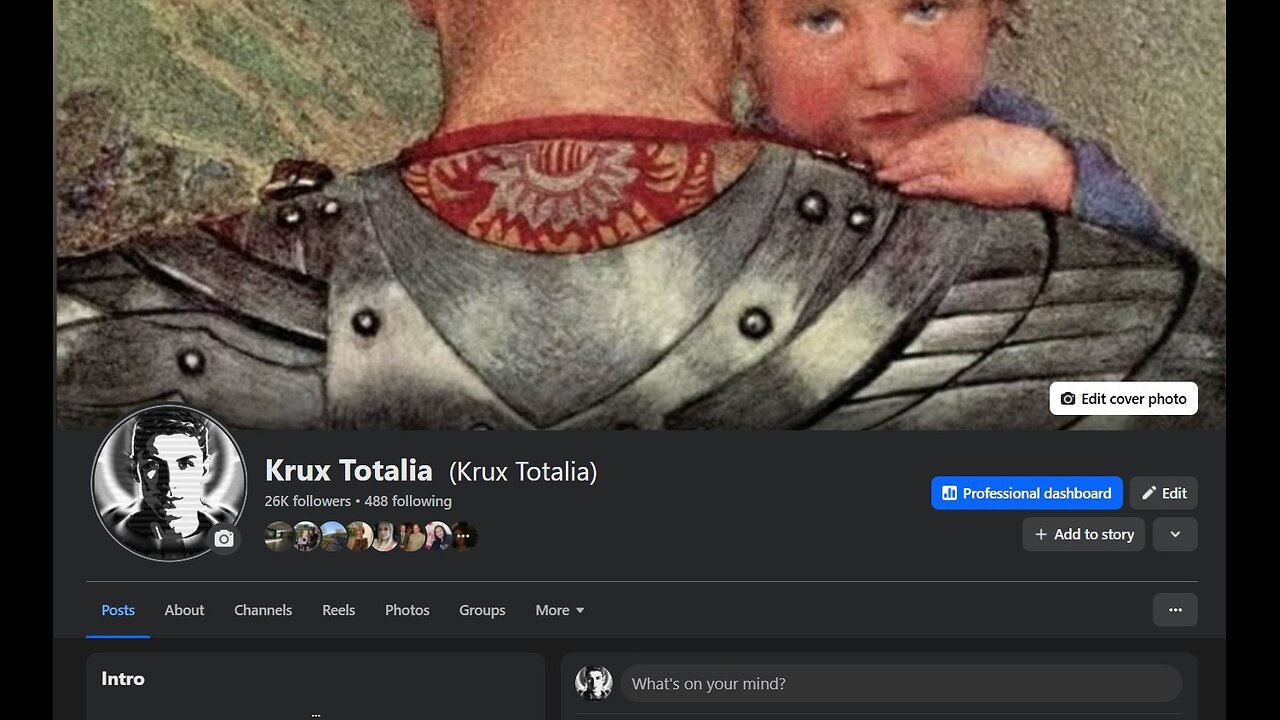Expand the chevron dropdown beside Add to story
The image size is (1280, 720).
click(x=1175, y=535)
